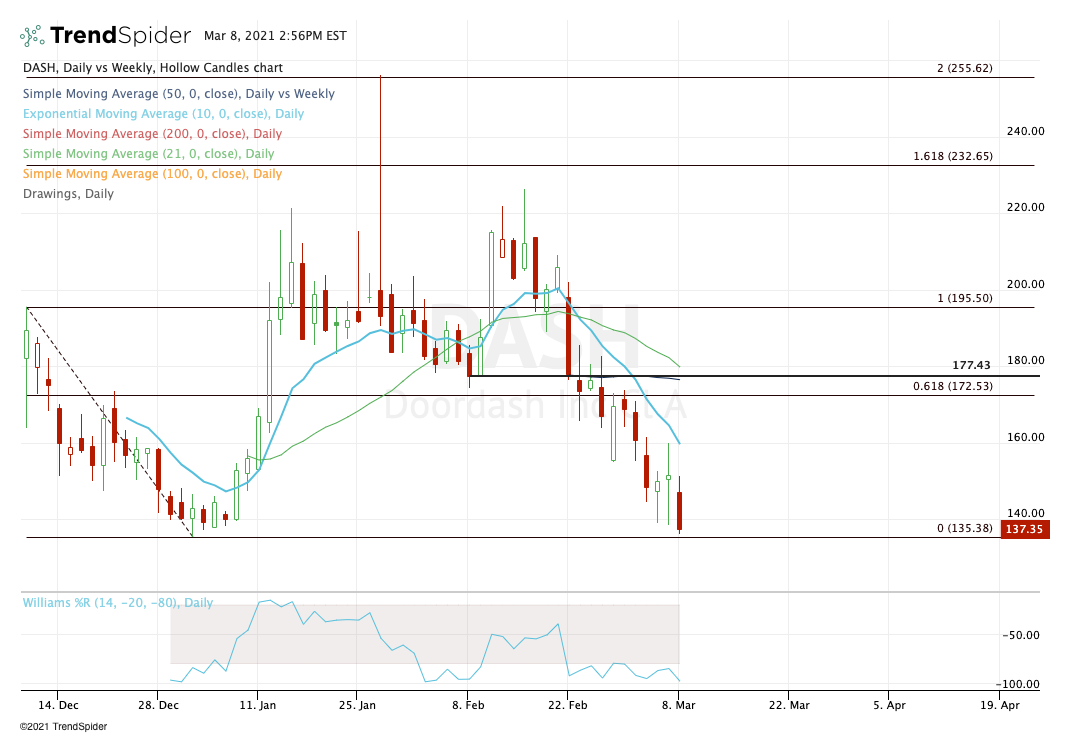Click the '140.00' price axis label
This screenshot has height=736, width=1070.
[1026, 513]
